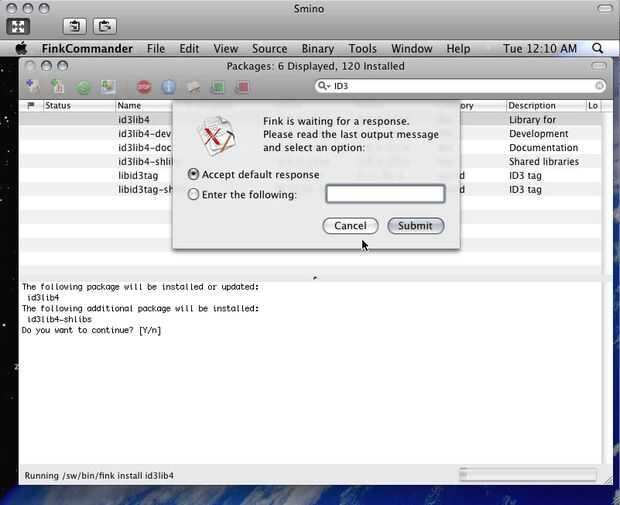Screen dimensions: 620x505
Task: Click the flag column header icon
Action: [30, 105]
